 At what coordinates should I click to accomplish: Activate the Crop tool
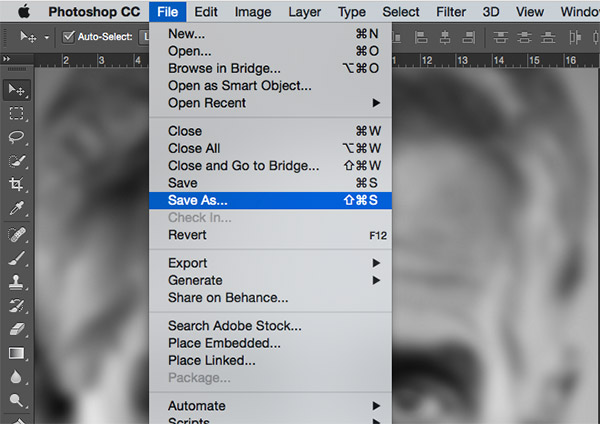point(17,185)
